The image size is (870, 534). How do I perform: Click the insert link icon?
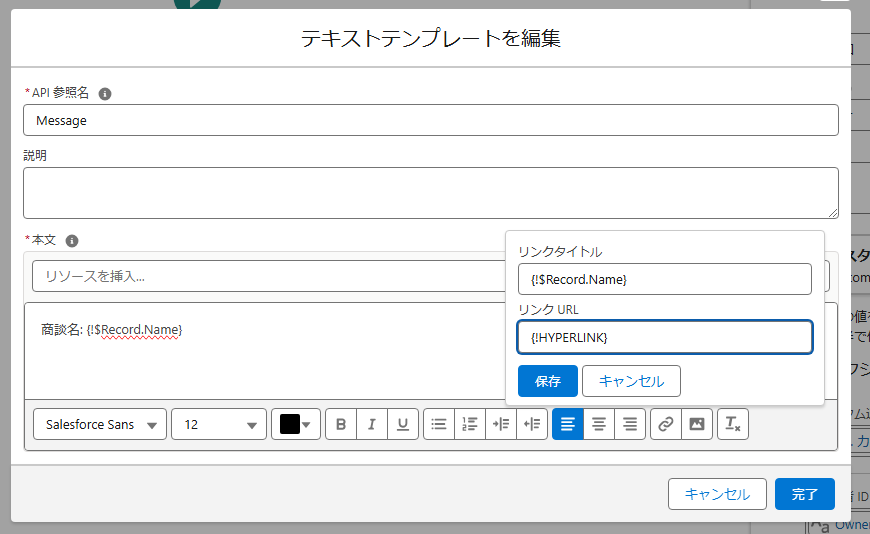[x=666, y=424]
